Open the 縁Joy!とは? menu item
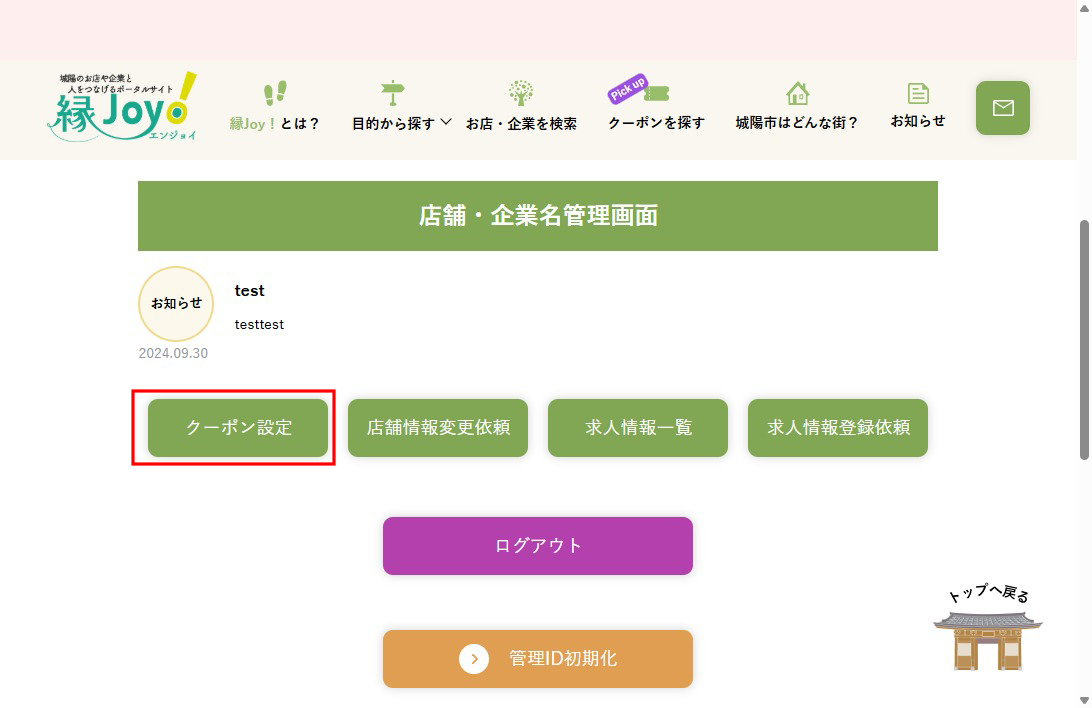 click(276, 122)
